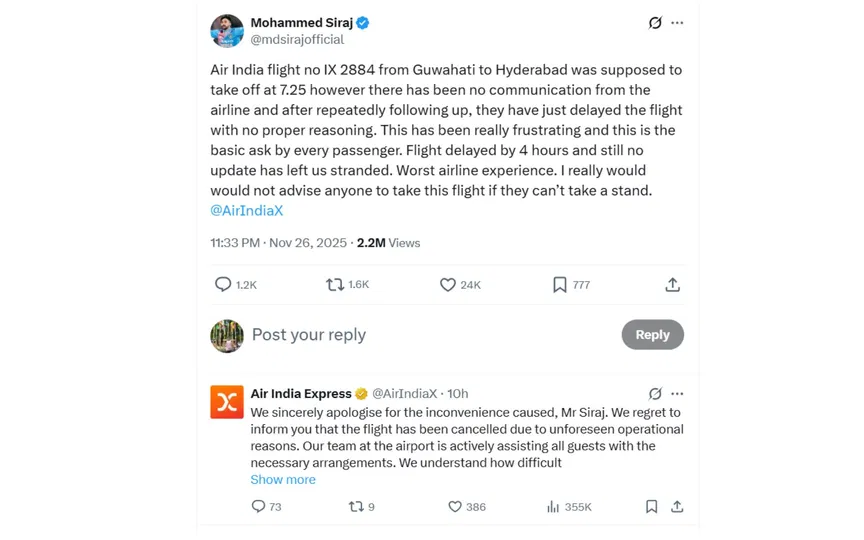Retweet Mohammed Siraj's post

[x=335, y=285]
